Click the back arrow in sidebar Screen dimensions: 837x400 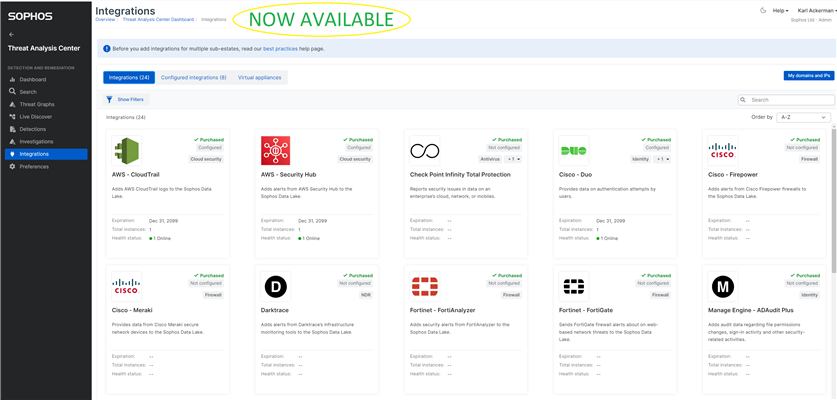(x=11, y=35)
